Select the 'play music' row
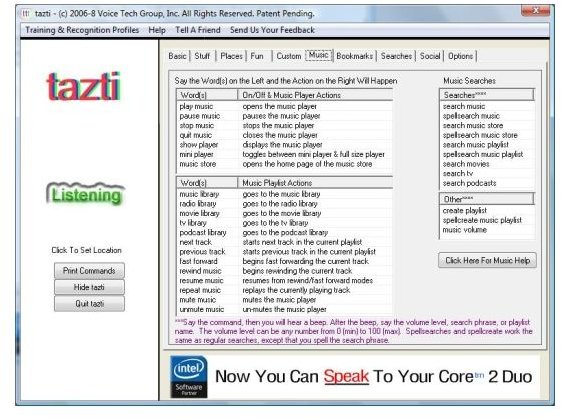562x418 pixels. (285, 106)
